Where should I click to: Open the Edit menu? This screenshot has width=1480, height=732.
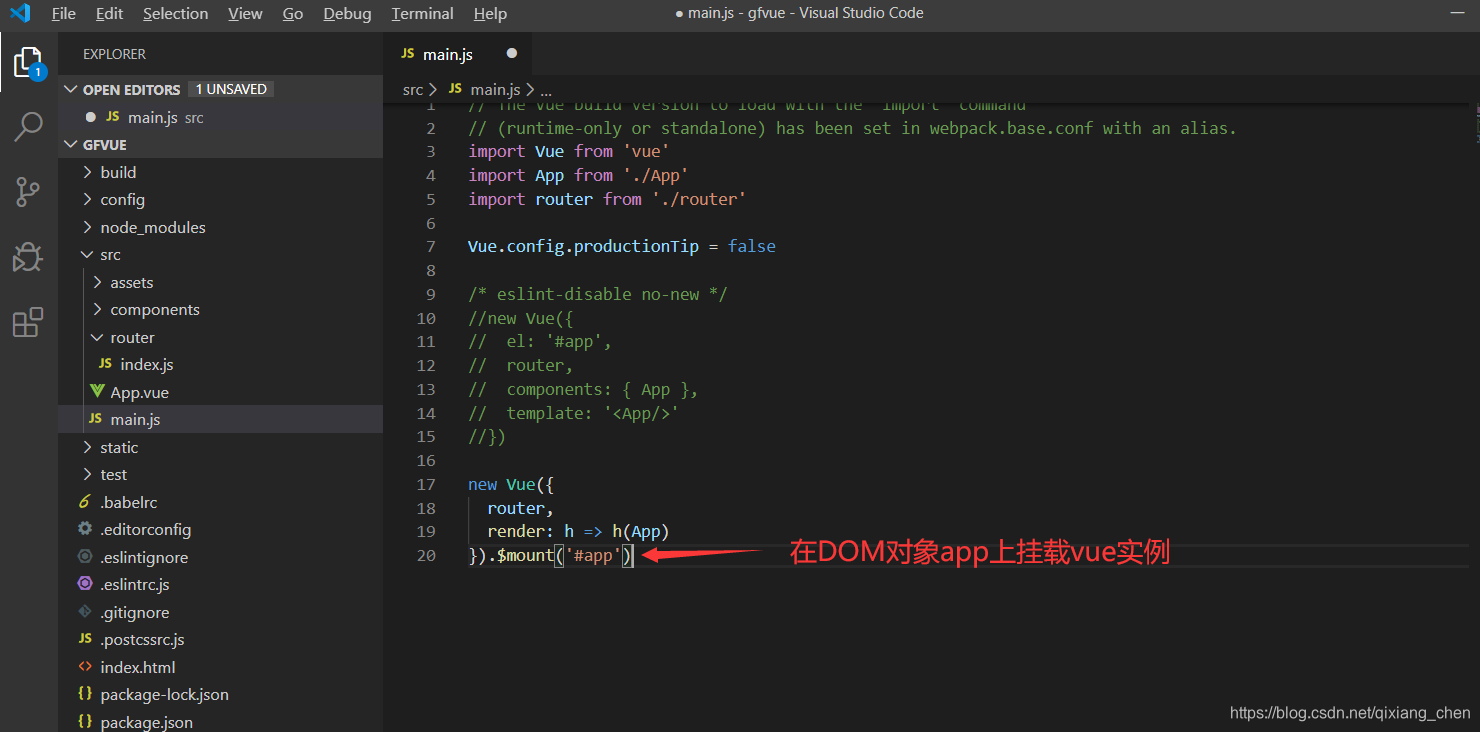[x=110, y=14]
